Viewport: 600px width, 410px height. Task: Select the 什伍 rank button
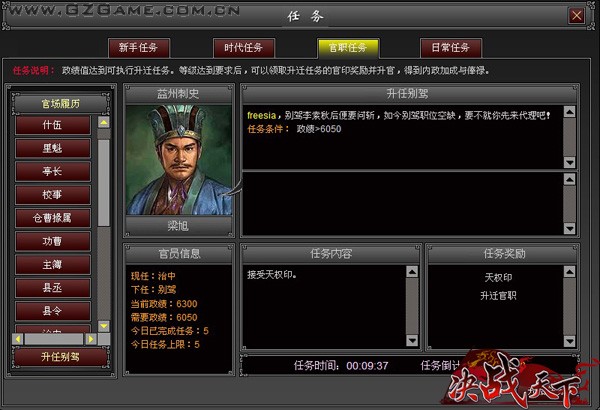[x=53, y=125]
